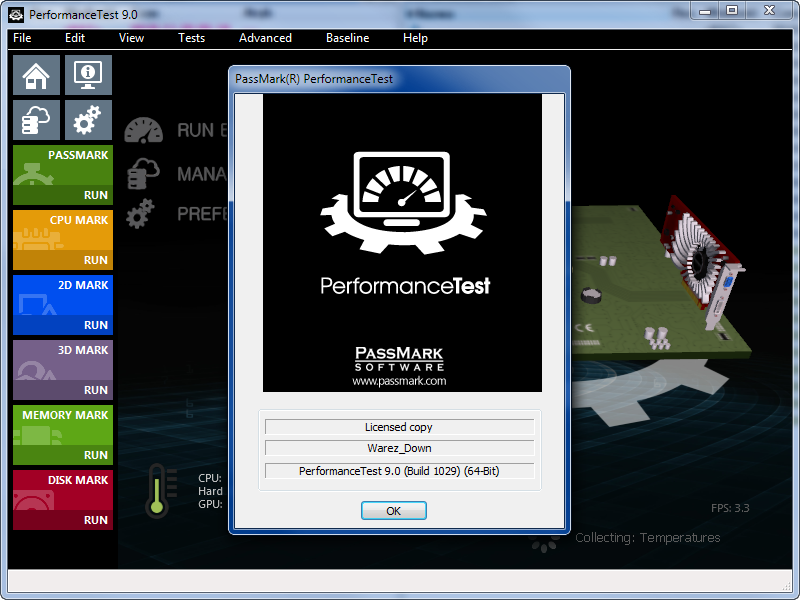Open the Baseline menu
The image size is (800, 600).
point(347,38)
